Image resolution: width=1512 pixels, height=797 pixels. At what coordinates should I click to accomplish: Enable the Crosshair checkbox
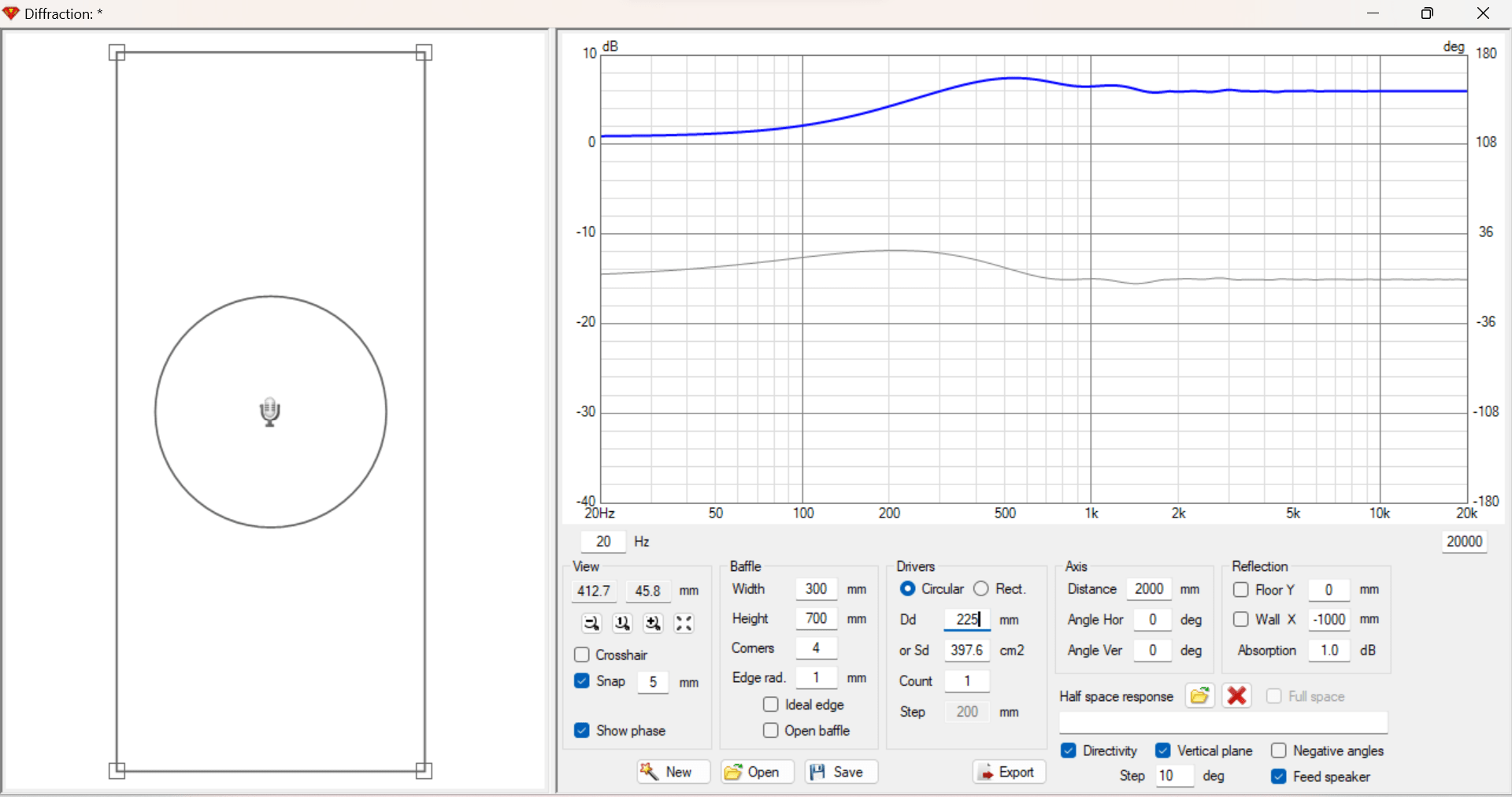point(582,654)
